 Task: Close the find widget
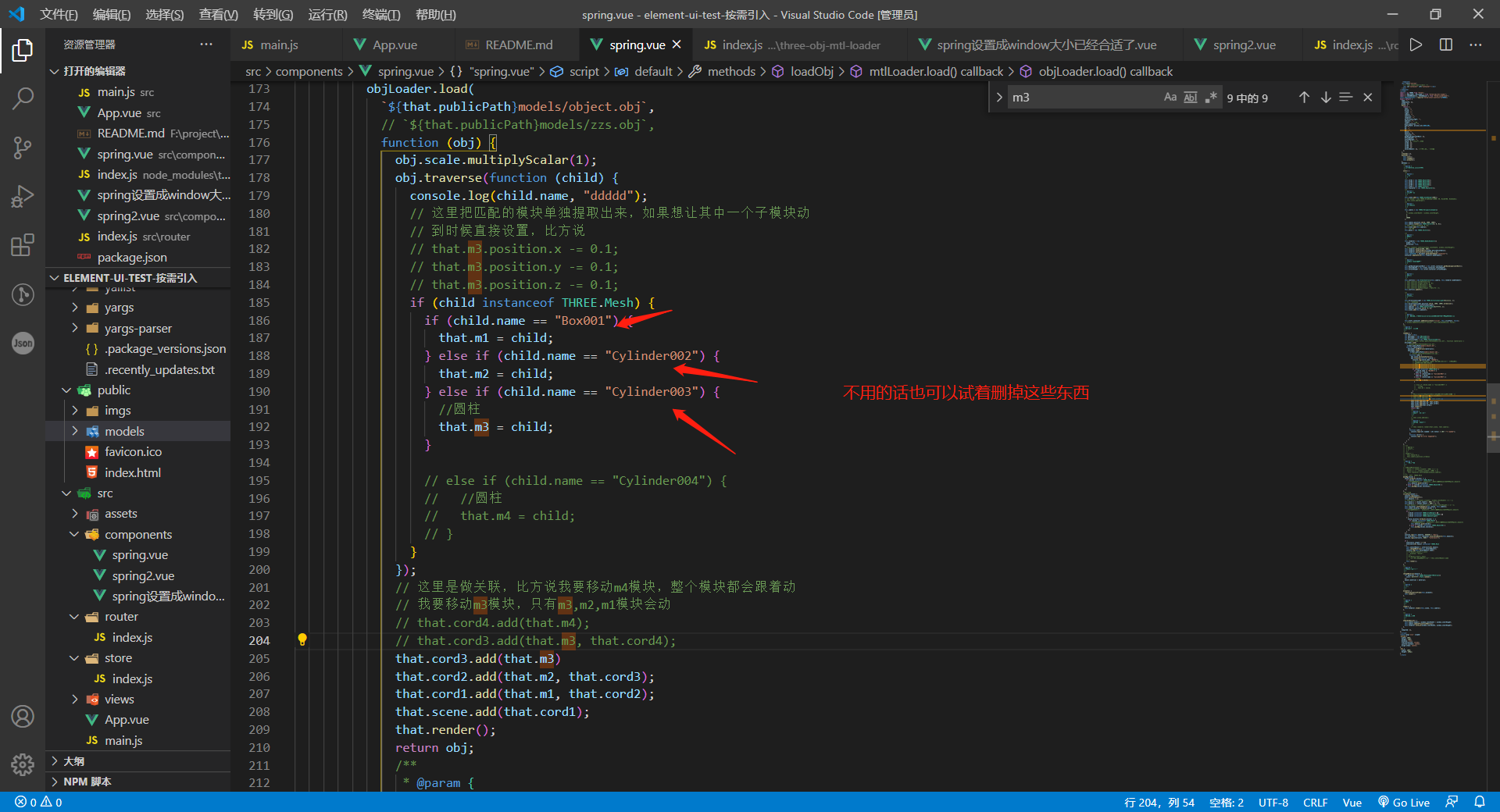[1368, 97]
